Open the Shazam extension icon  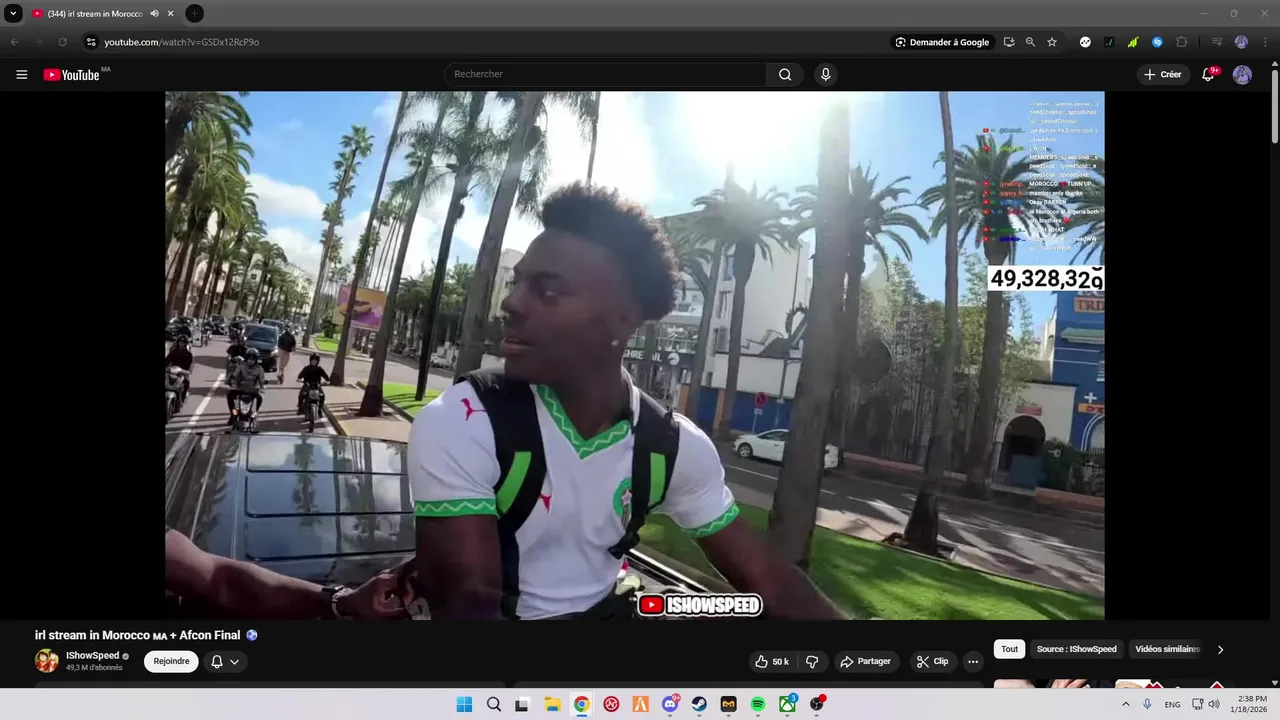click(x=1157, y=42)
